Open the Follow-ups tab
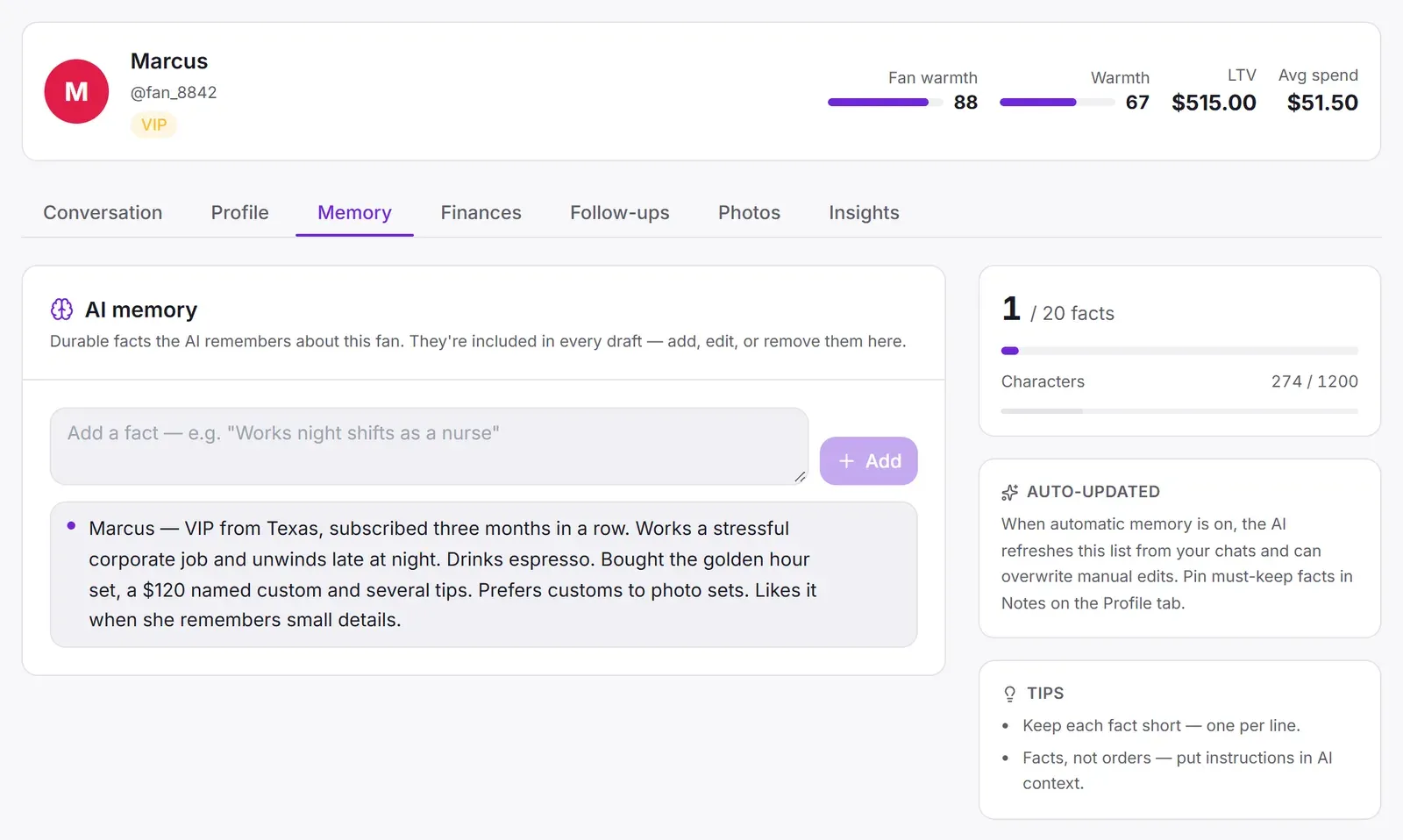The width and height of the screenshot is (1403, 840). coord(620,213)
